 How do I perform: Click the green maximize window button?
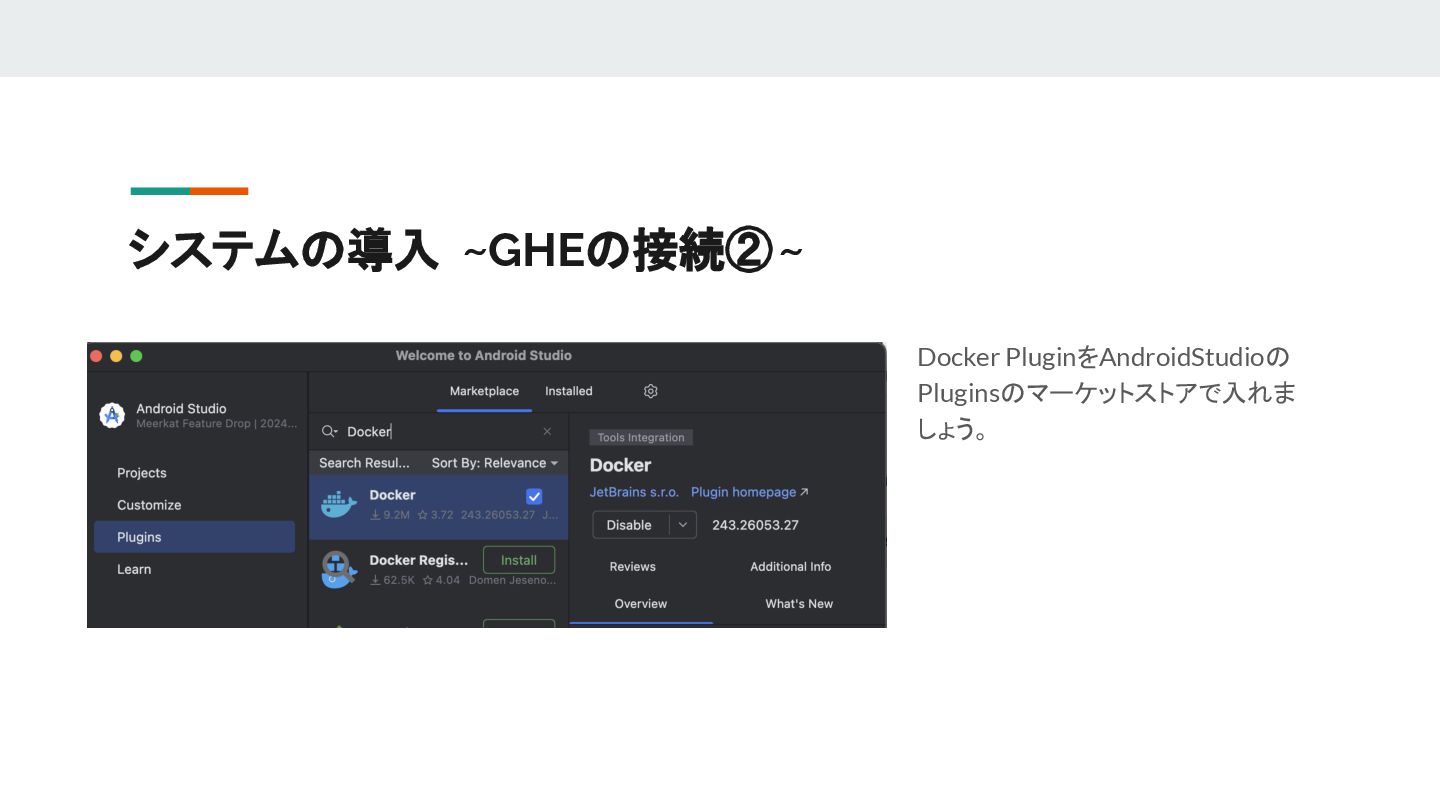pyautogui.click(x=136, y=356)
